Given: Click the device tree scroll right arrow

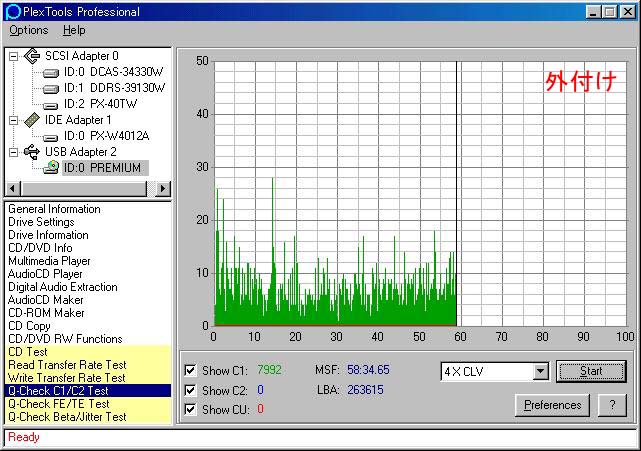Looking at the screenshot, I should (x=164, y=188).
